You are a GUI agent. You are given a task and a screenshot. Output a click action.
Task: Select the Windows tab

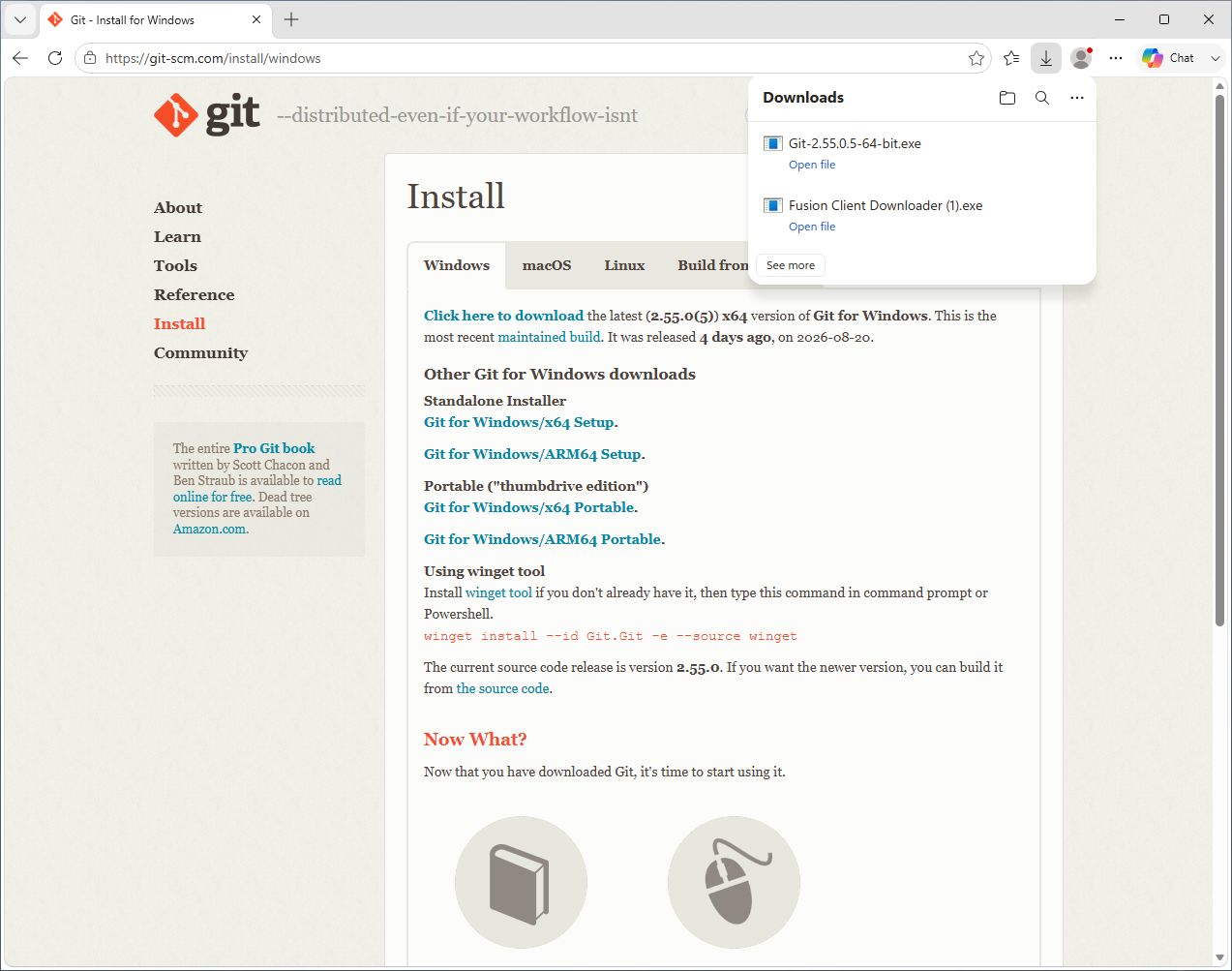point(457,265)
